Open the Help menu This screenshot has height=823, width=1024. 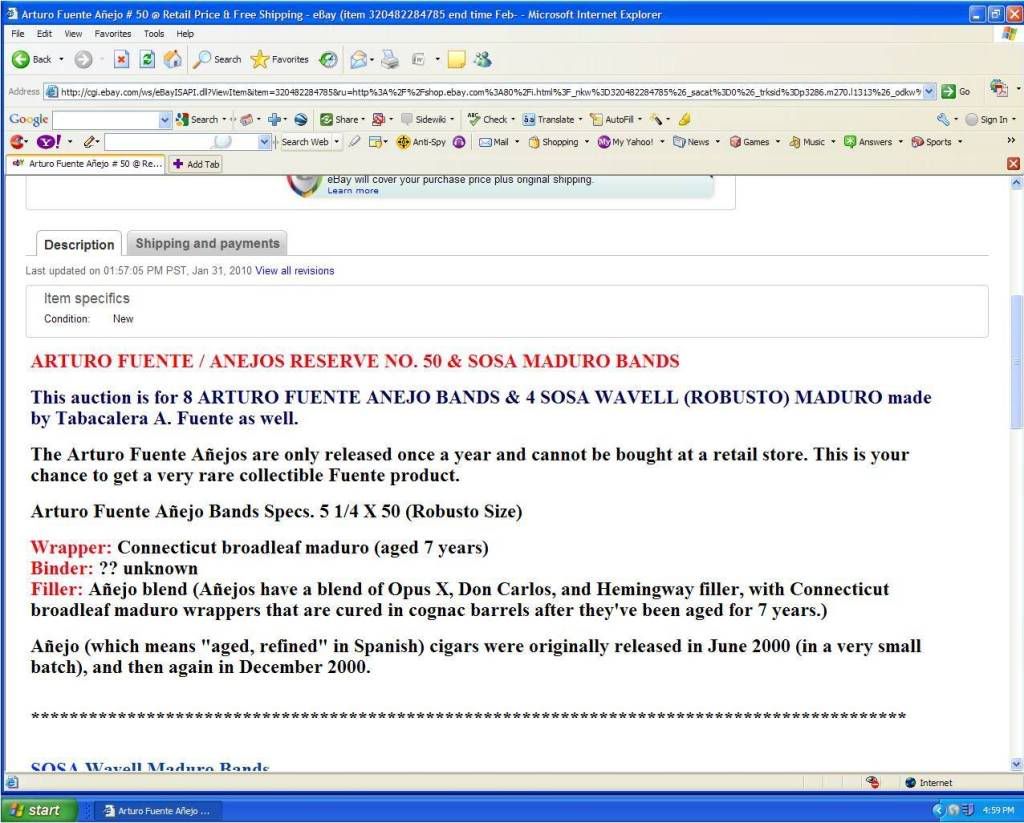pyautogui.click(x=185, y=33)
